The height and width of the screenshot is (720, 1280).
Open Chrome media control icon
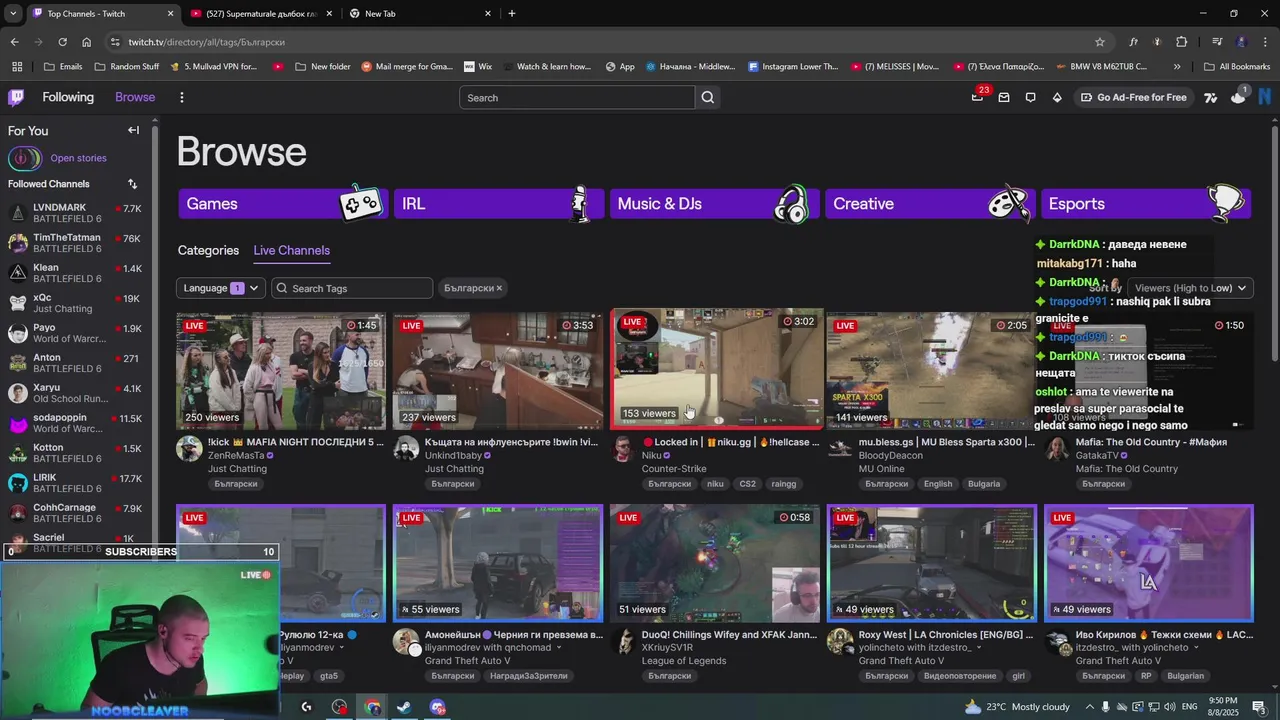[x=1217, y=42]
